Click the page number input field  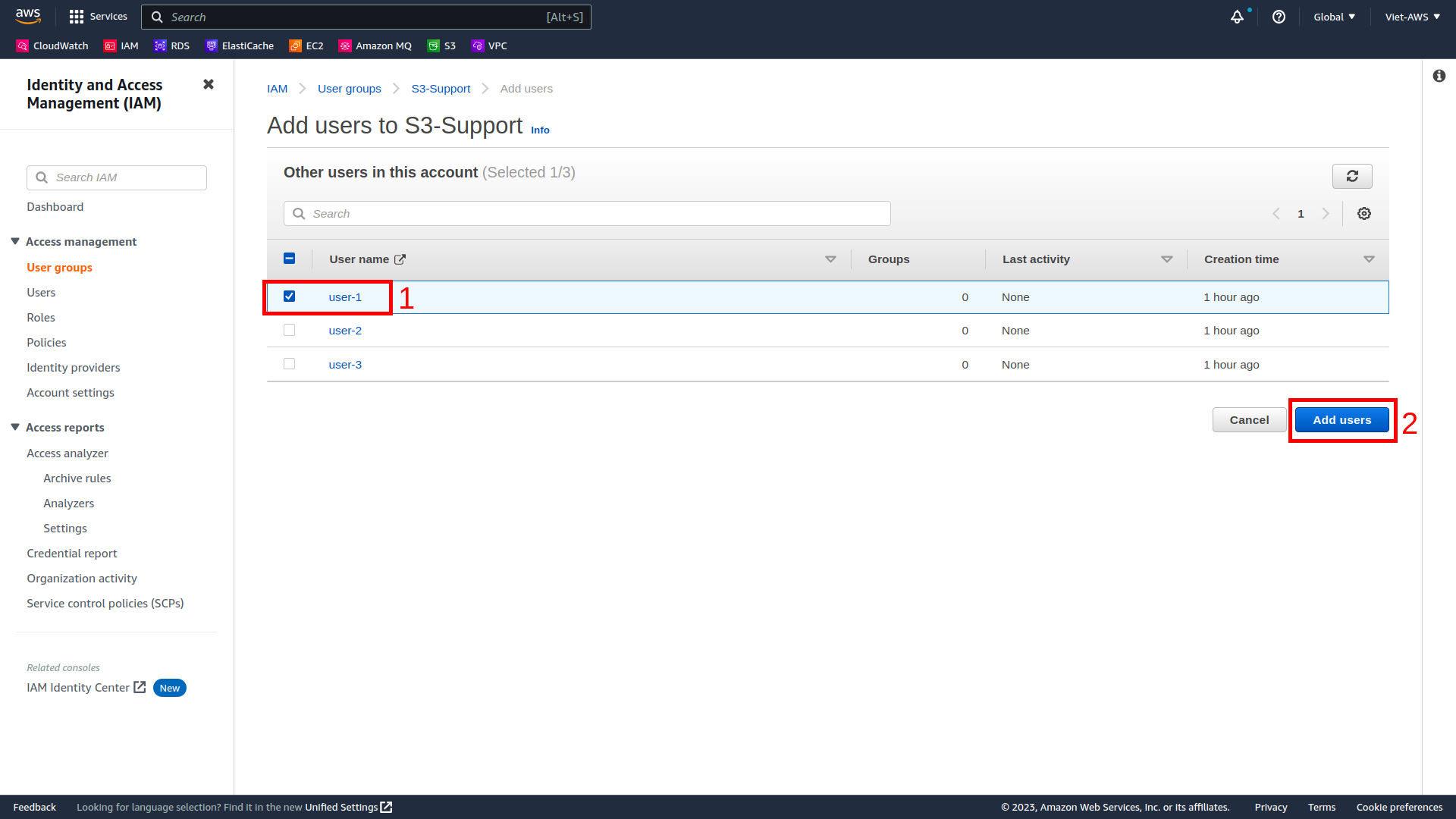point(1301,213)
